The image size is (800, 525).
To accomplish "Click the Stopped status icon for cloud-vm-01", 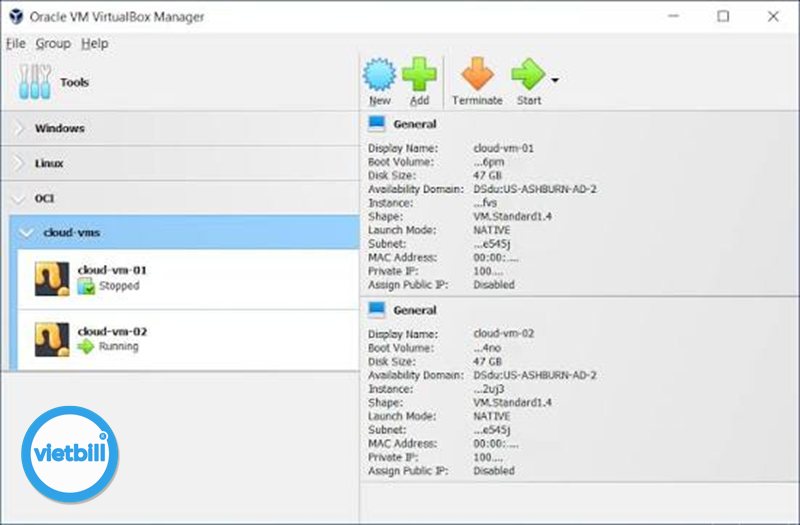I will pyautogui.click(x=86, y=286).
